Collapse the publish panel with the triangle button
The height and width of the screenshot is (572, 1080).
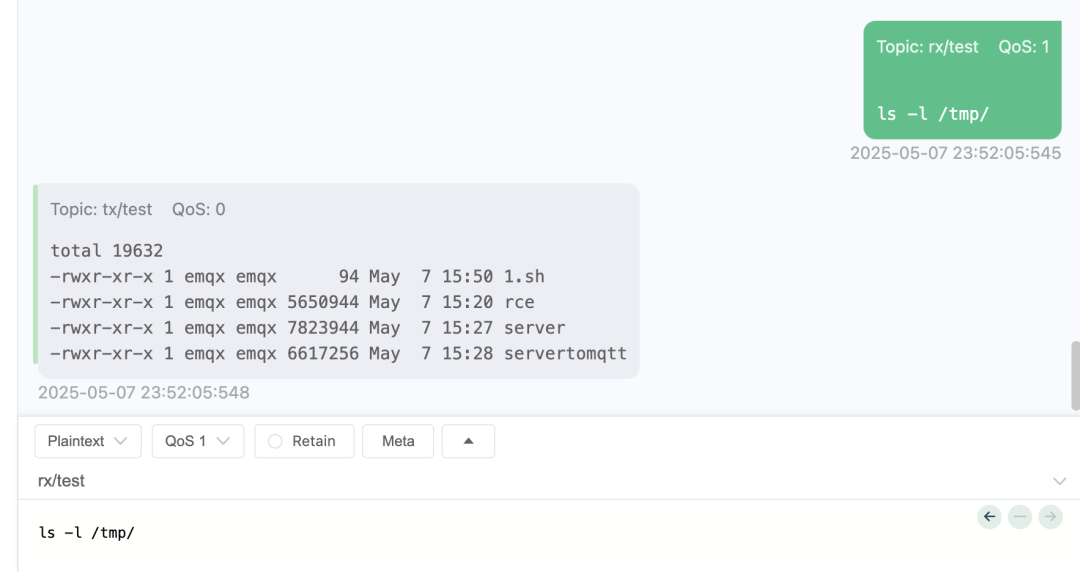(x=468, y=441)
